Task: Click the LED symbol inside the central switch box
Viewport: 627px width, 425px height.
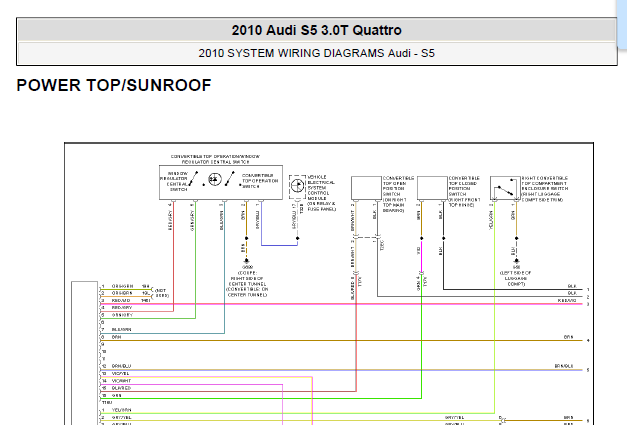Action: [215, 179]
